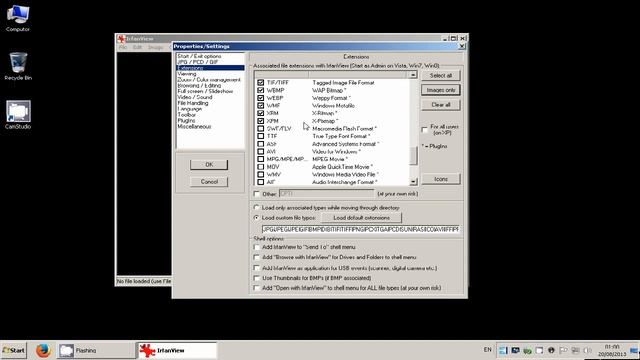This screenshot has height=360, width=640.
Task: Open the File Handling category
Action: [193, 103]
